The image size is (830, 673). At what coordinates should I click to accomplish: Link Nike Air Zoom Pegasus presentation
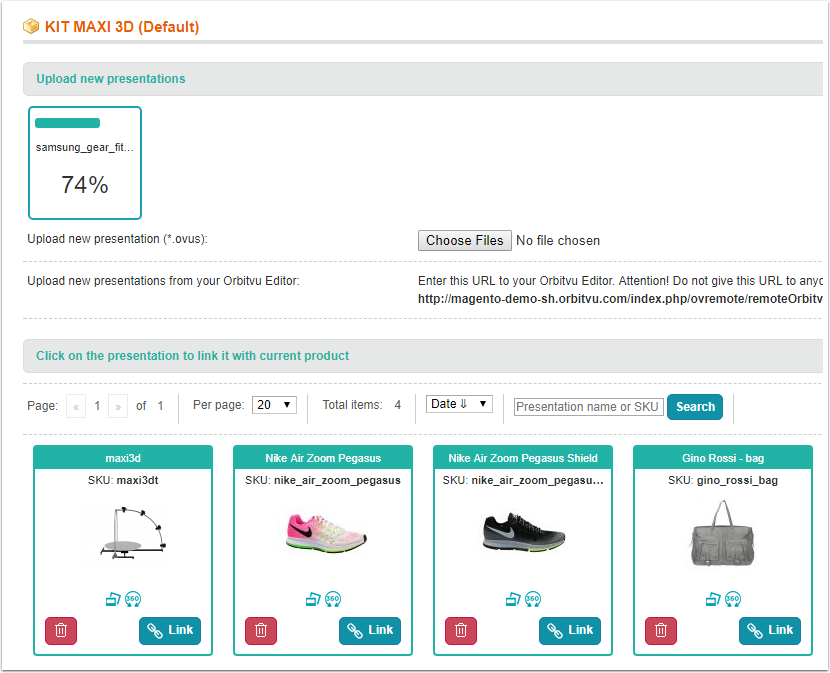pos(370,631)
